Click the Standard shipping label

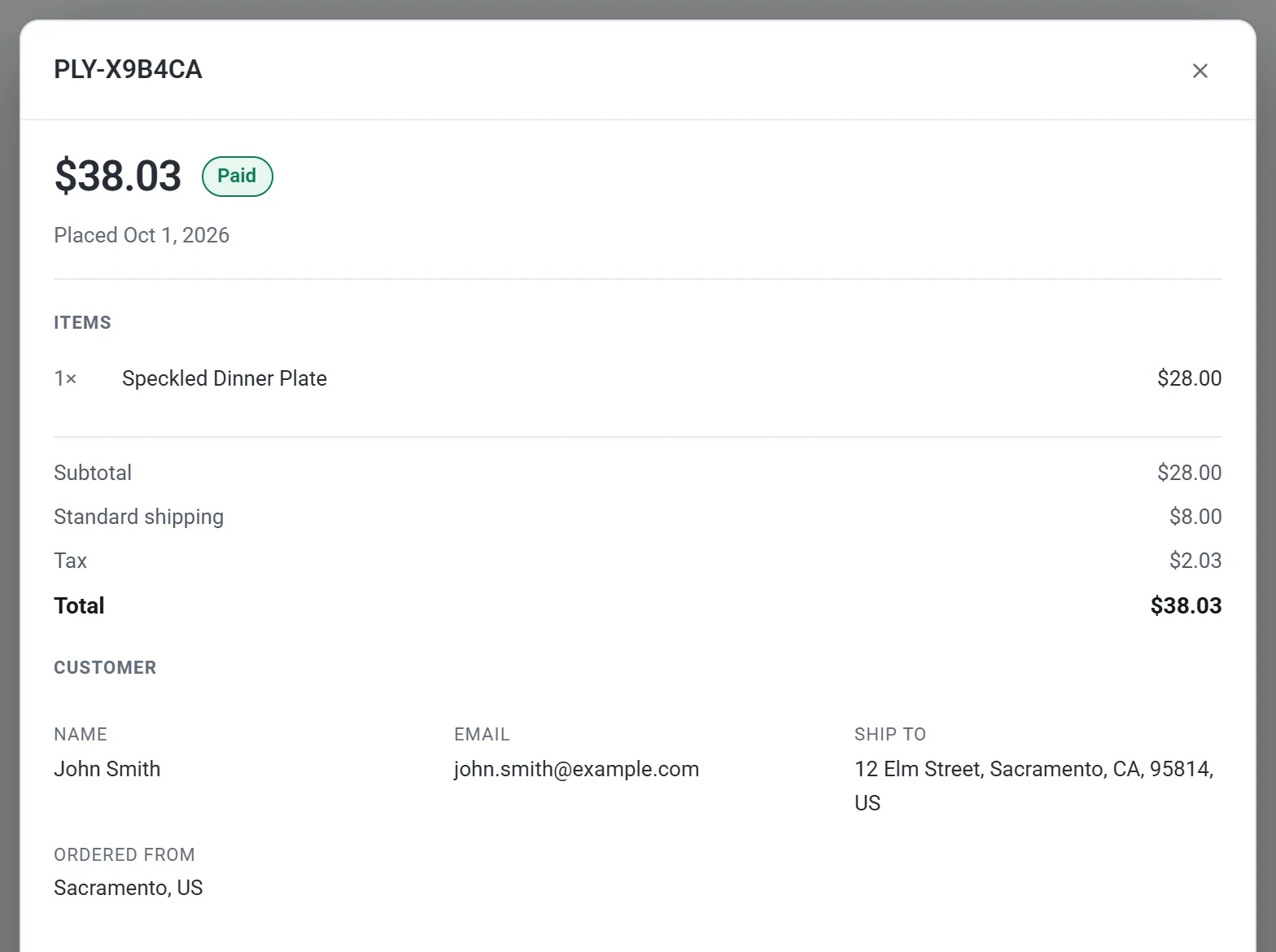tap(138, 517)
